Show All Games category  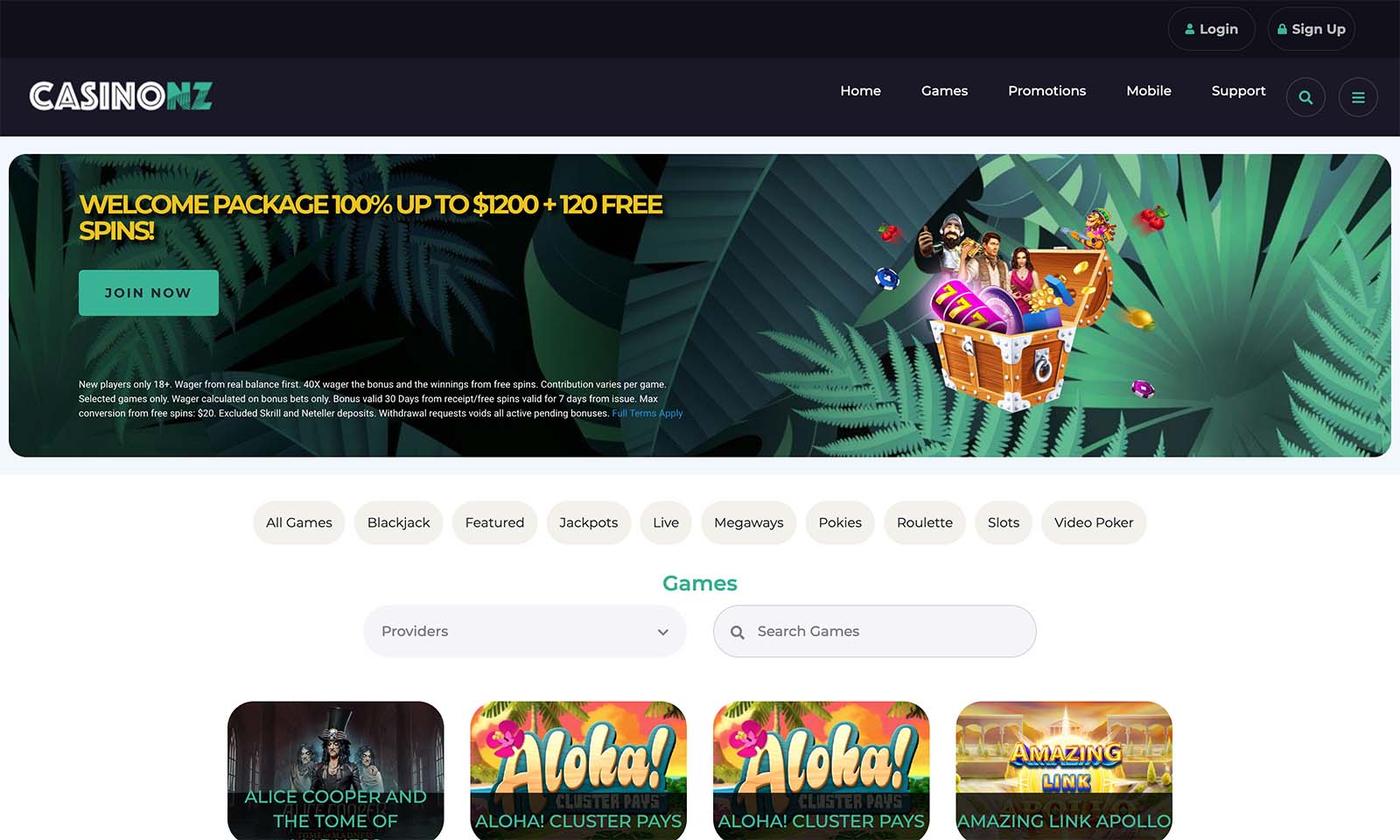pyautogui.click(x=299, y=522)
